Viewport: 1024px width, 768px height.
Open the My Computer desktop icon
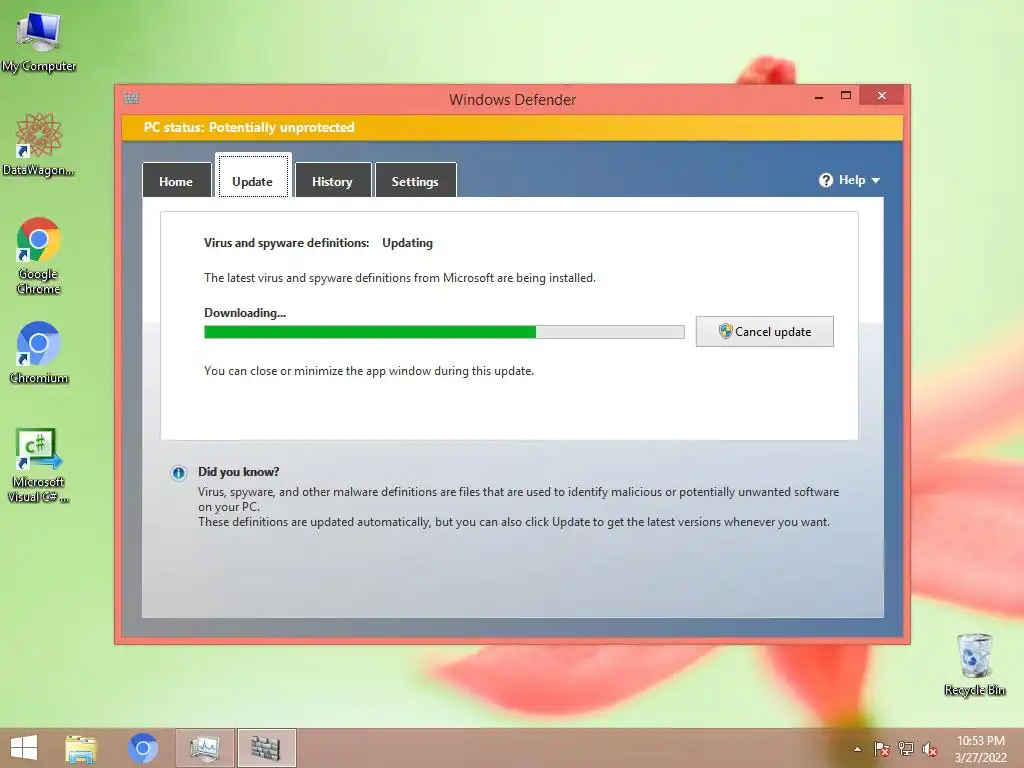pyautogui.click(x=39, y=41)
